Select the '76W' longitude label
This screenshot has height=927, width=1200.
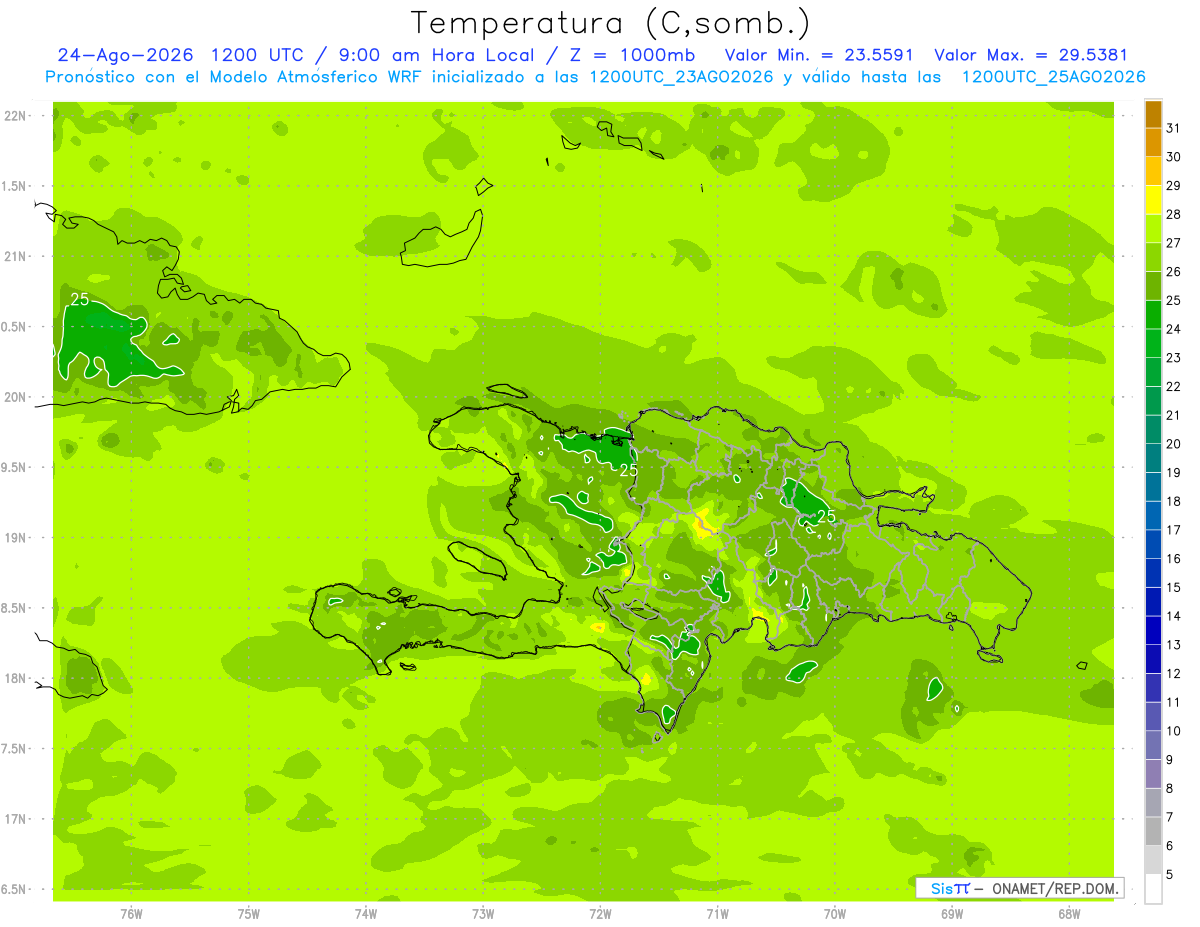coord(131,913)
